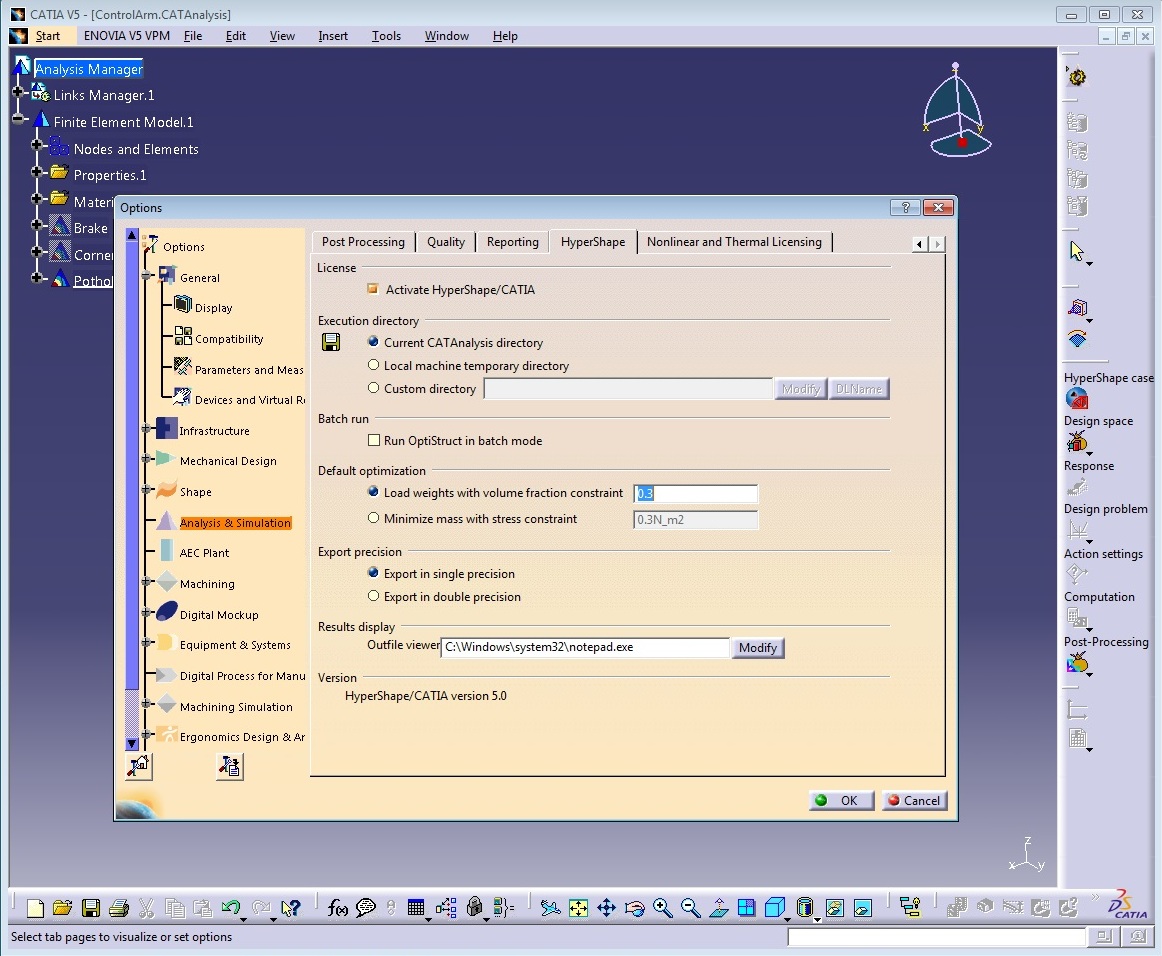The image size is (1162, 956).
Task: Click the workbench gear icon at top right
Action: click(1077, 77)
